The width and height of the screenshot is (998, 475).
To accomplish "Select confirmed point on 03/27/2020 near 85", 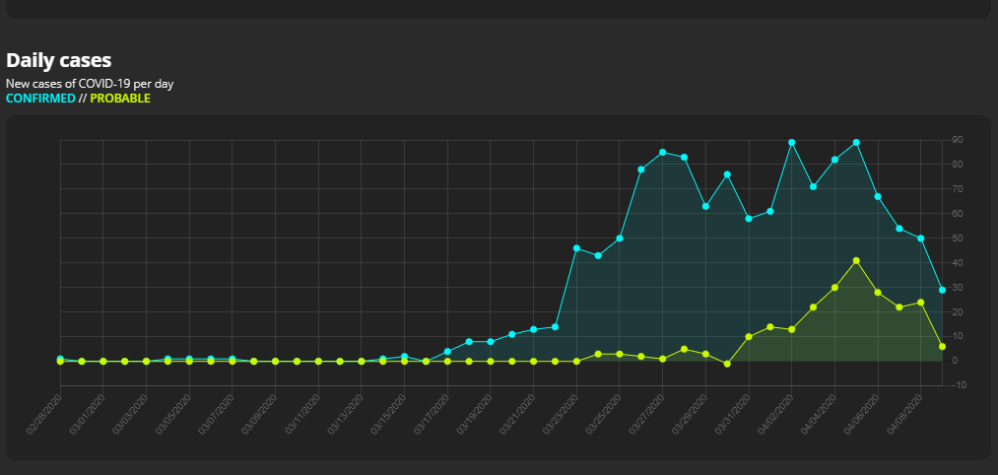I will pyautogui.click(x=662, y=152).
